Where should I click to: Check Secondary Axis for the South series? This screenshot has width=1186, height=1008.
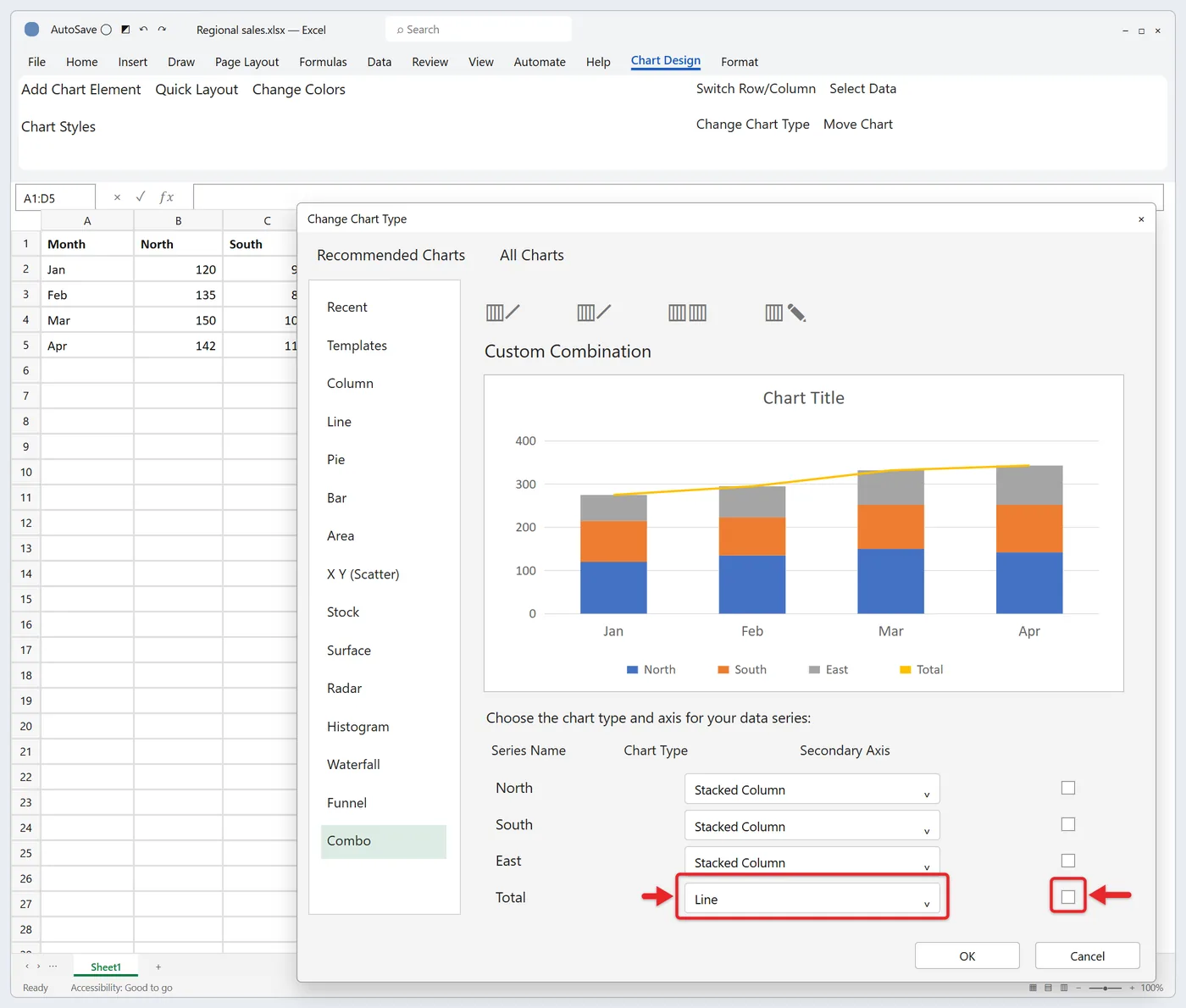[x=1068, y=824]
